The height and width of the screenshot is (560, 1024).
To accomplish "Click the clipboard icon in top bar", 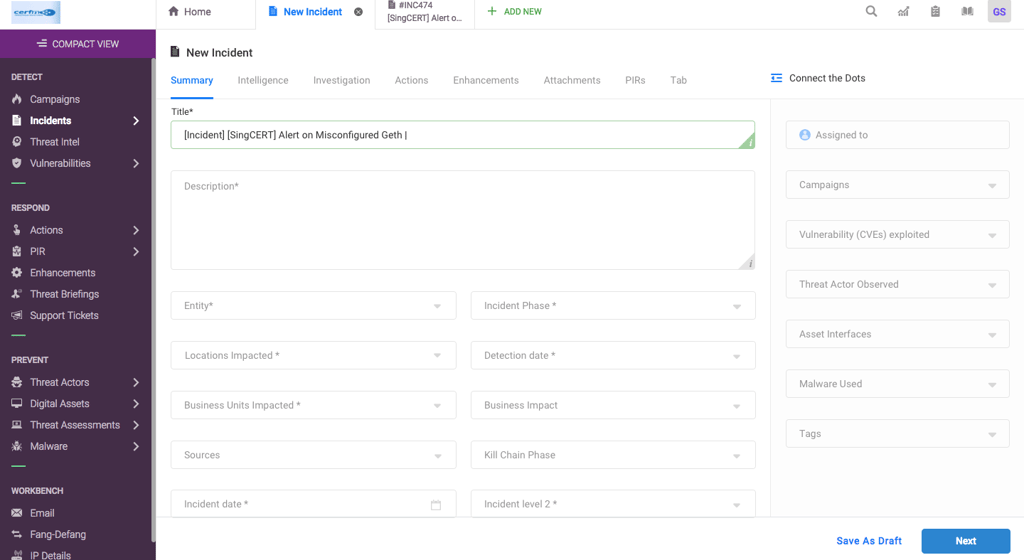I will (x=935, y=11).
